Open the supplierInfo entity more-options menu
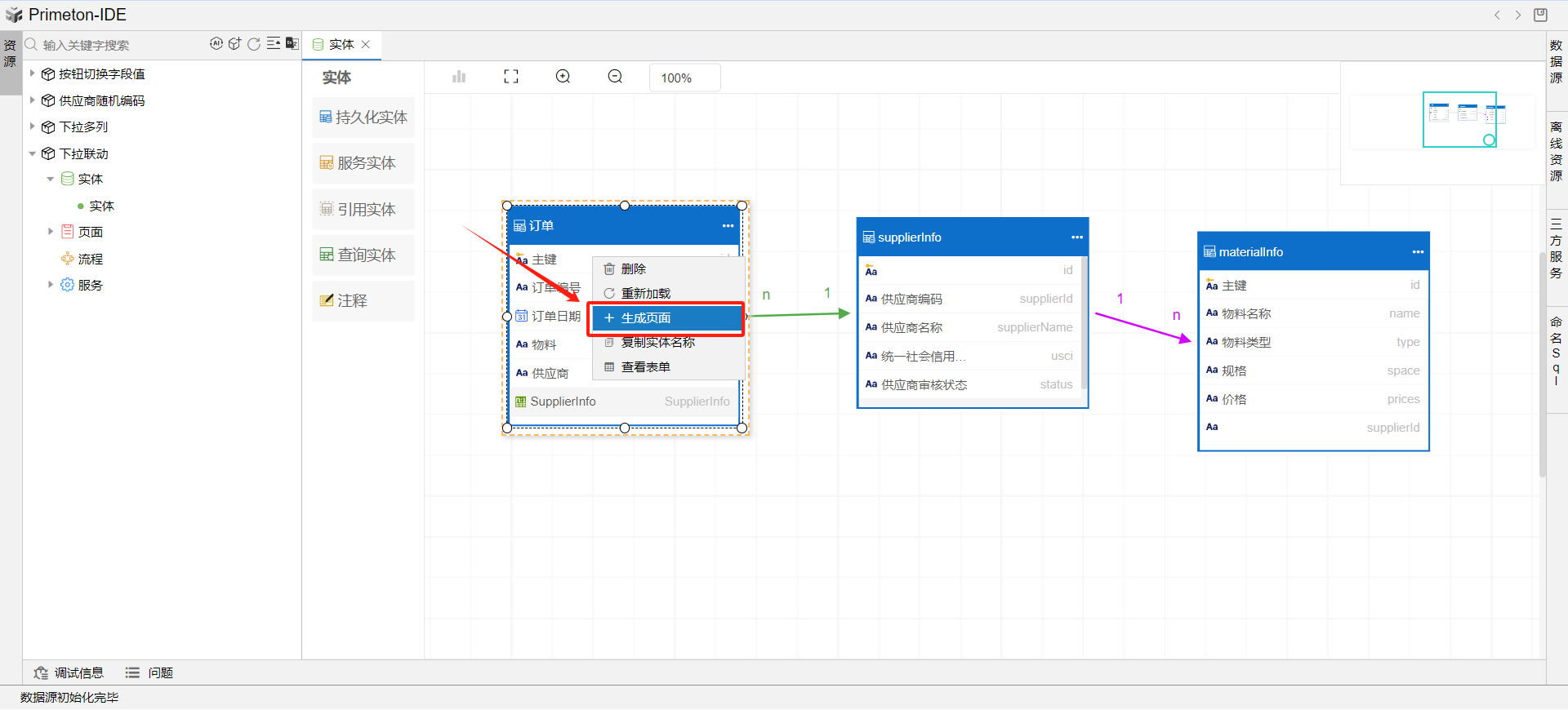The height and width of the screenshot is (710, 1568). point(1076,237)
